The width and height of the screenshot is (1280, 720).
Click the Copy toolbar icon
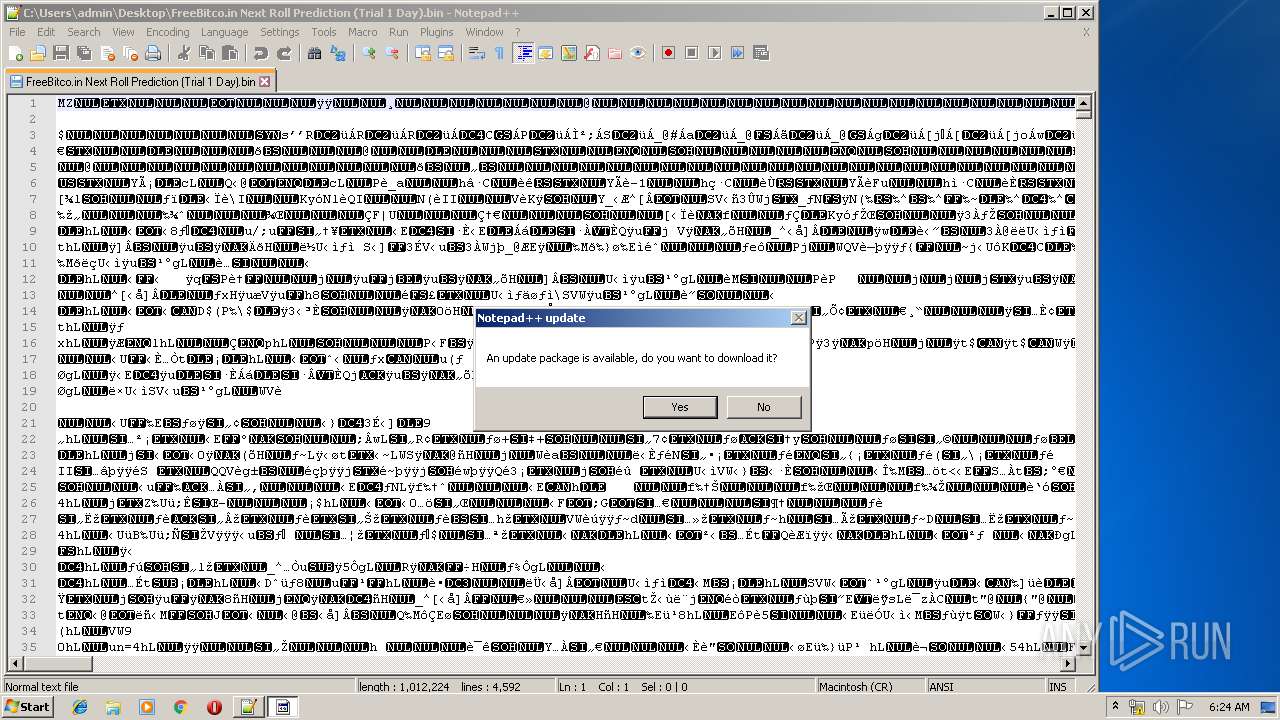[206, 53]
